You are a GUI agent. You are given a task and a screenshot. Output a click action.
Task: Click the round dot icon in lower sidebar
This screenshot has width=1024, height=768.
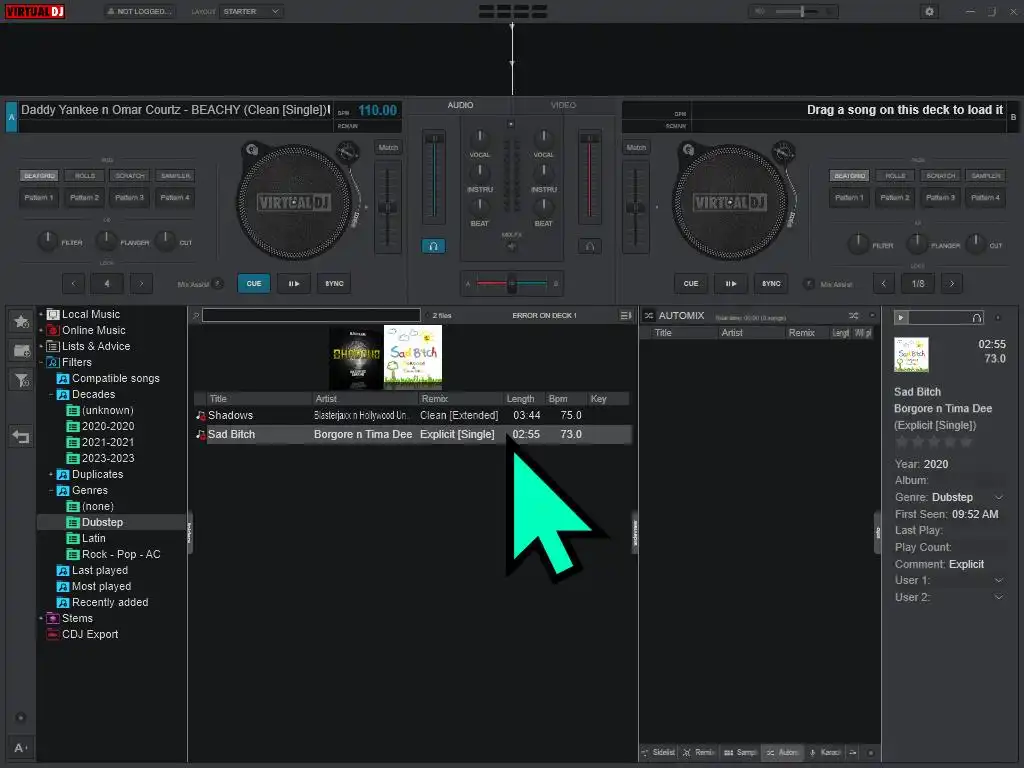(x=20, y=718)
